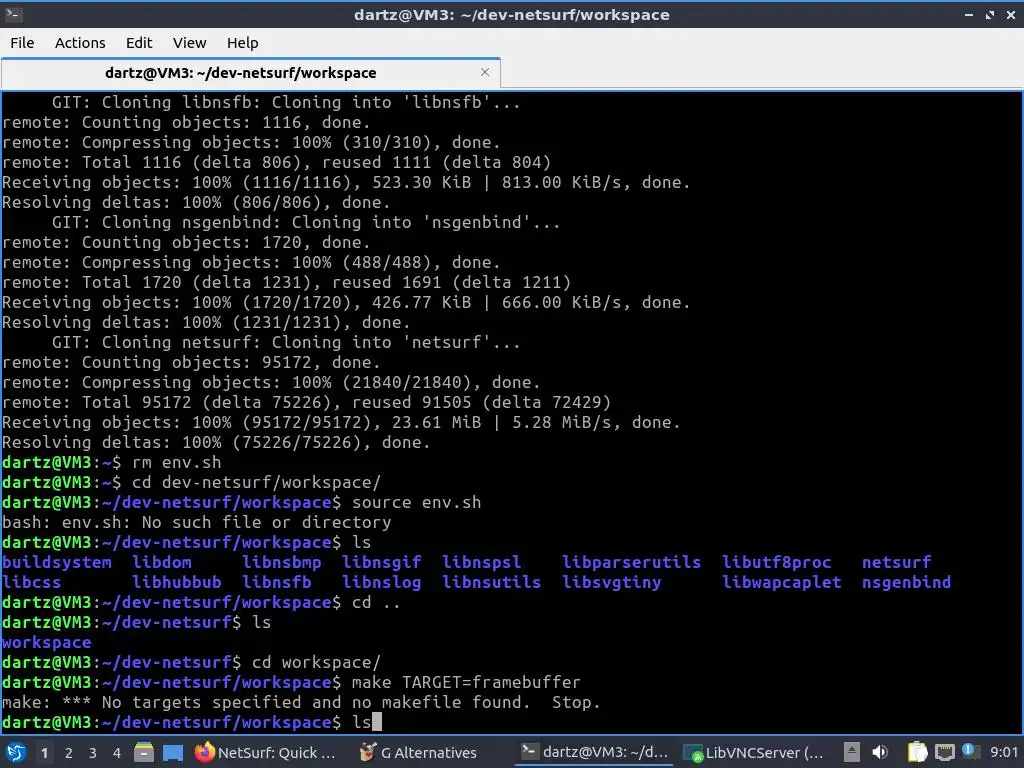The height and width of the screenshot is (768, 1024).
Task: Click the network connection tray icon
Action: point(944,752)
